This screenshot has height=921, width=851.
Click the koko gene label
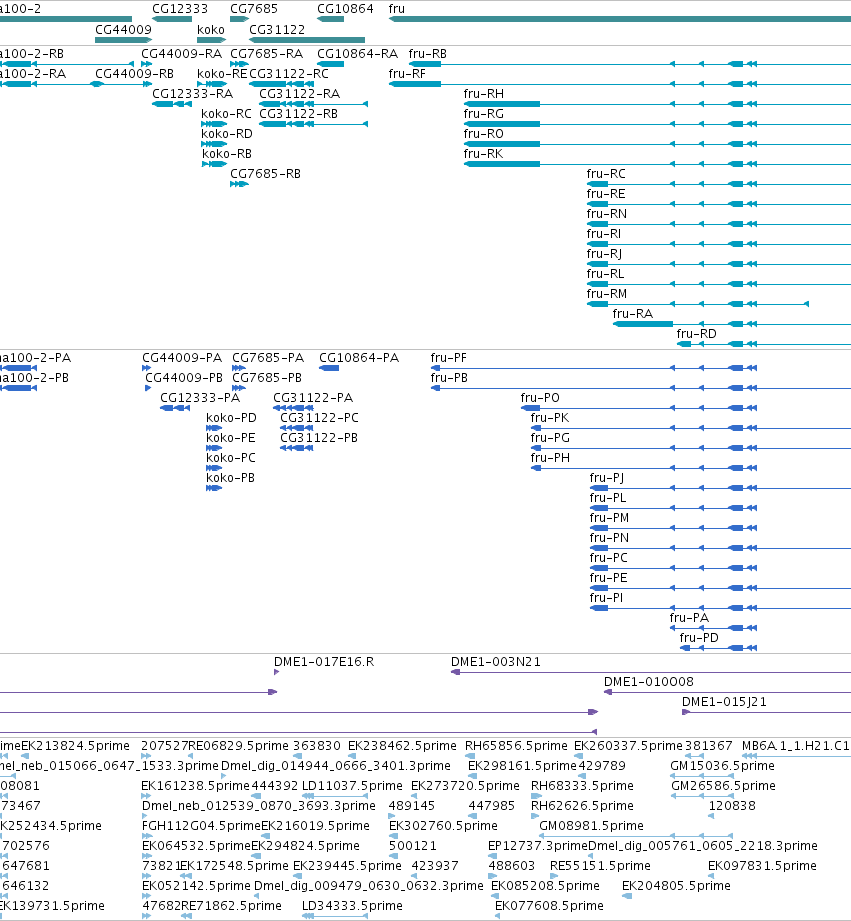[x=211, y=29]
